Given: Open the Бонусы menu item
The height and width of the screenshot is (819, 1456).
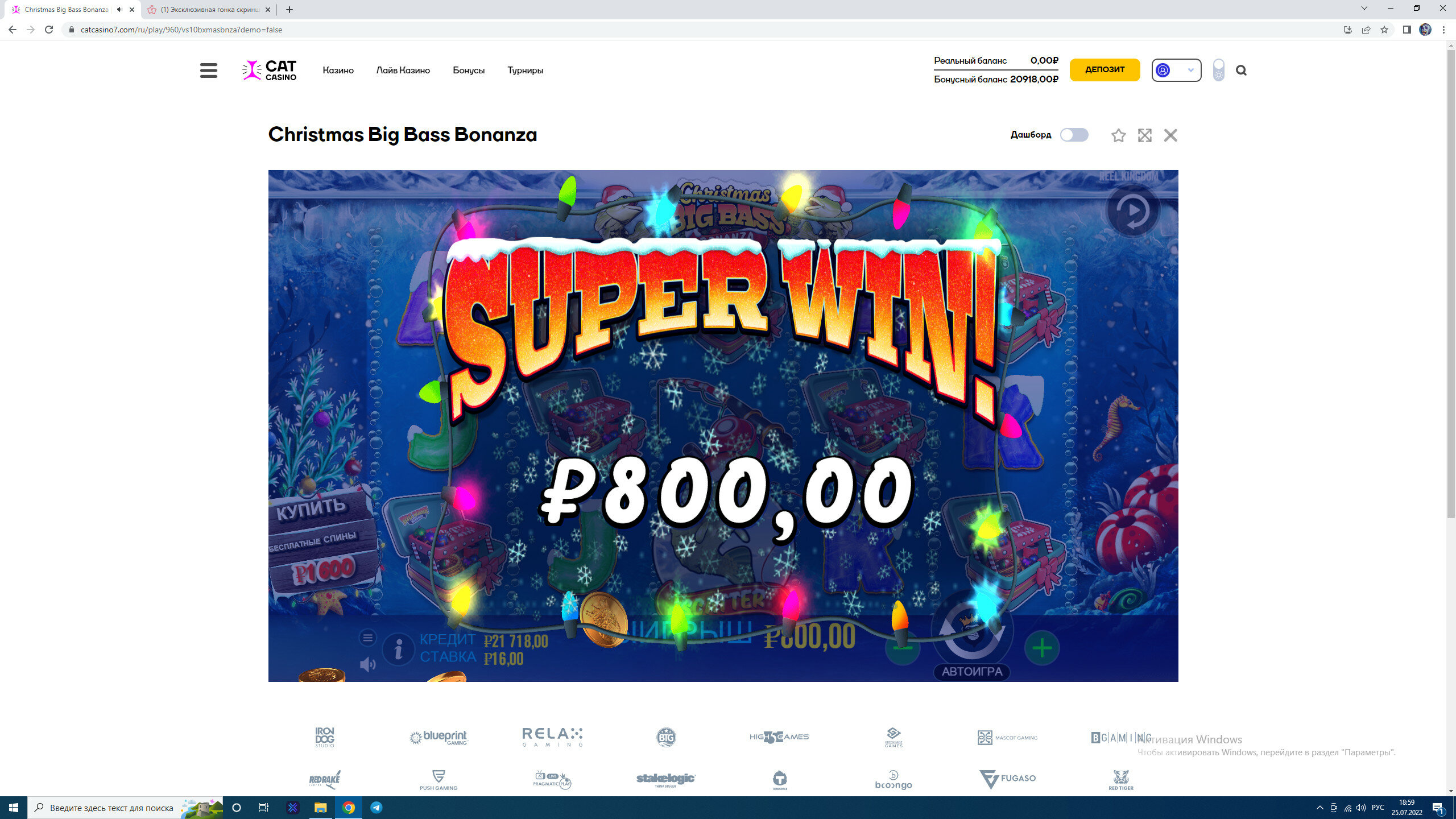Looking at the screenshot, I should [x=469, y=71].
